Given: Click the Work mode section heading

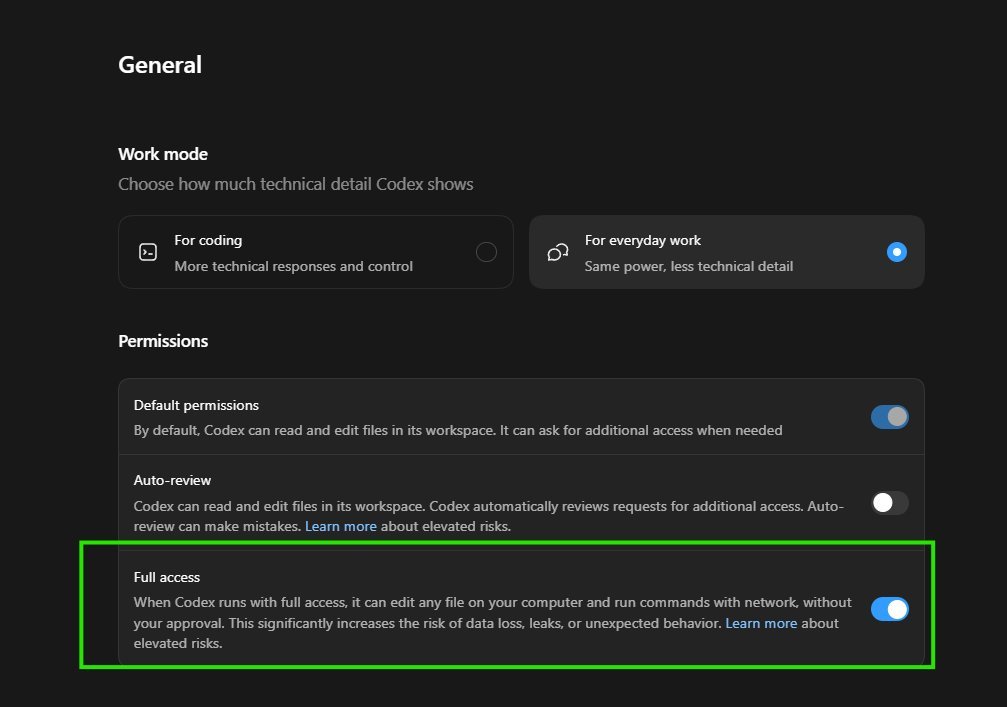Looking at the screenshot, I should 162,154.
